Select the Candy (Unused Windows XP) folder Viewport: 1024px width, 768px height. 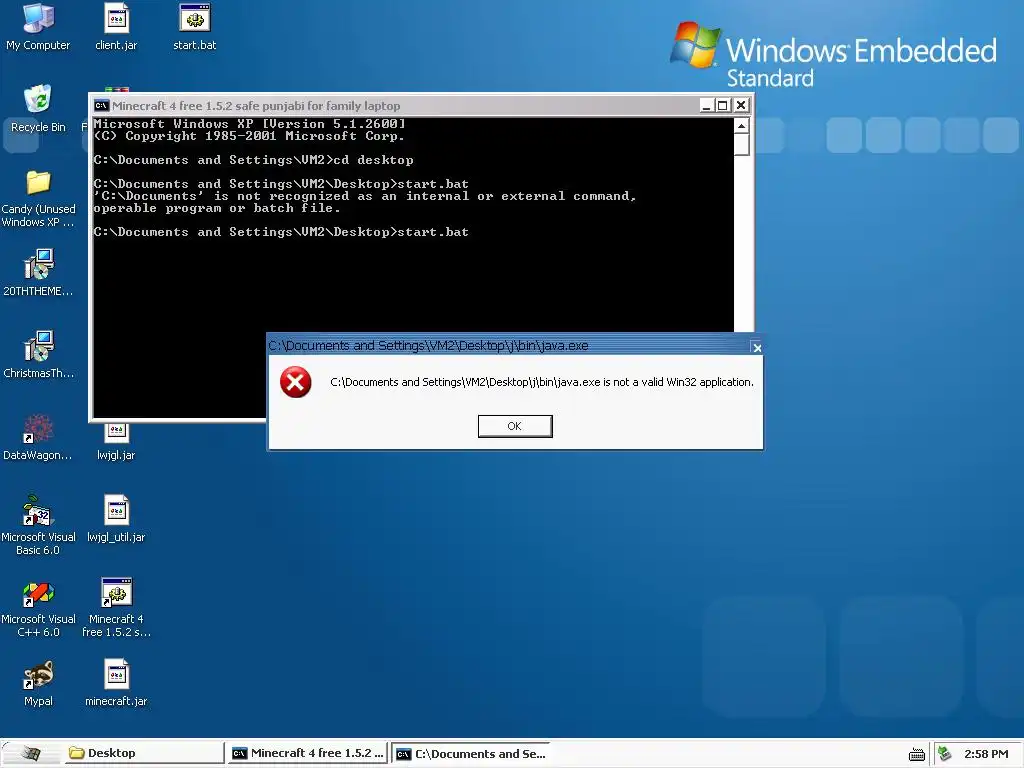pyautogui.click(x=38, y=199)
